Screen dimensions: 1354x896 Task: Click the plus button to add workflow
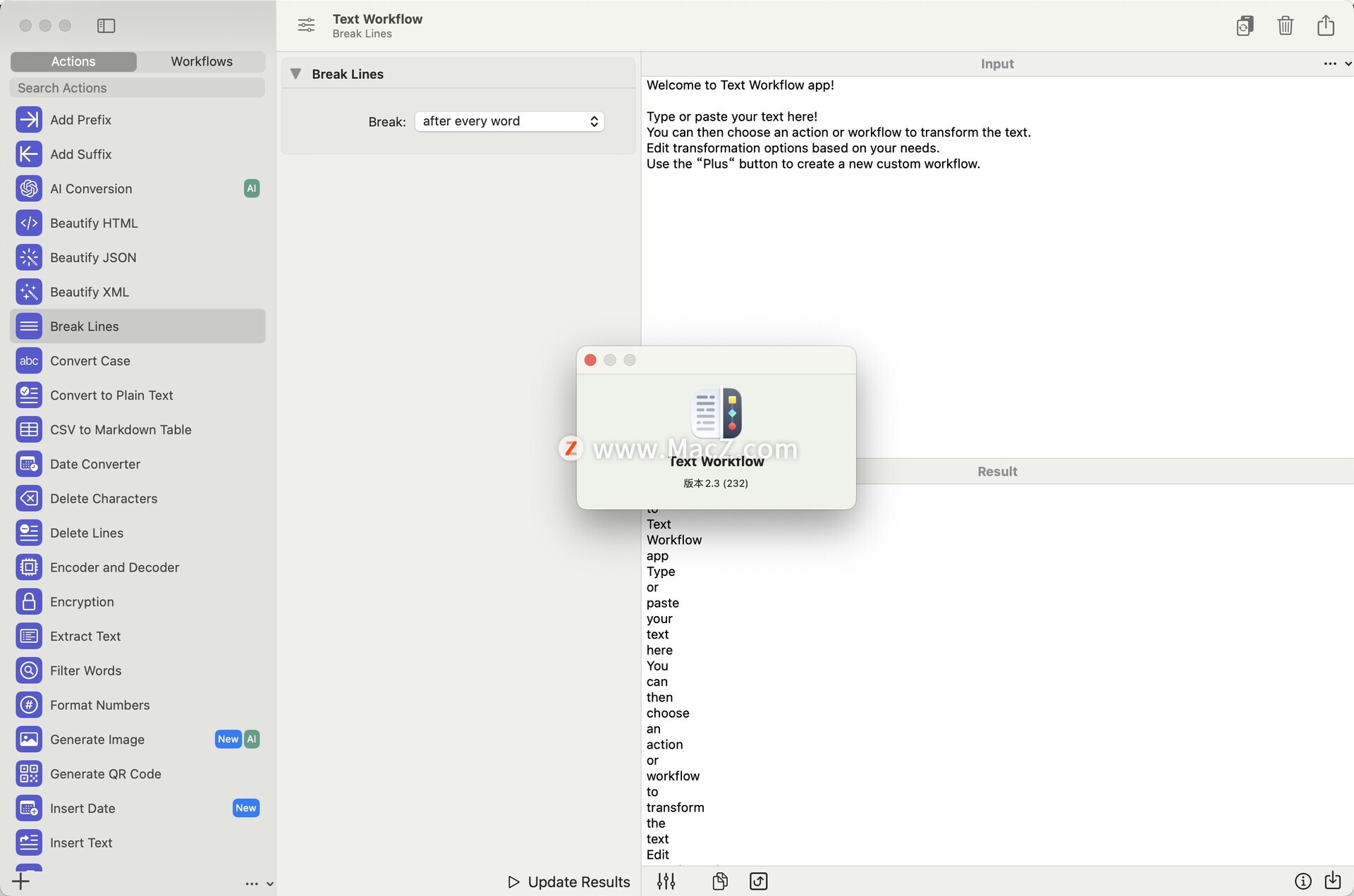pos(21,881)
